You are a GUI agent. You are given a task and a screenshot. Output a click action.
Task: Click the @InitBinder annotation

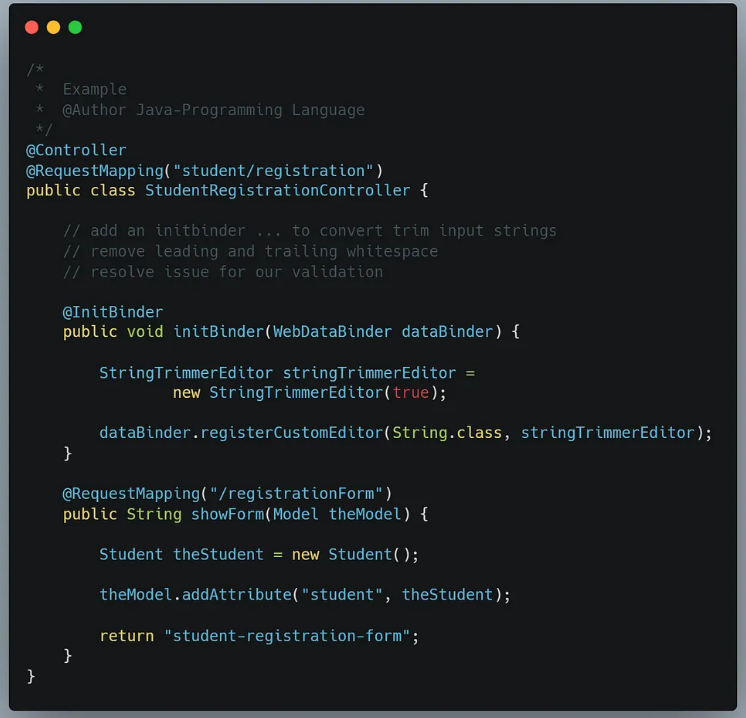112,312
